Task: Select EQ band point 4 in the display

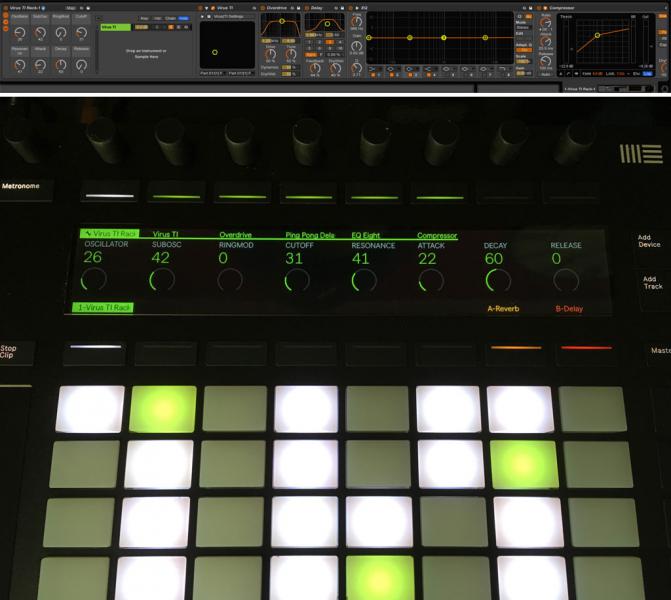Action: coord(485,38)
